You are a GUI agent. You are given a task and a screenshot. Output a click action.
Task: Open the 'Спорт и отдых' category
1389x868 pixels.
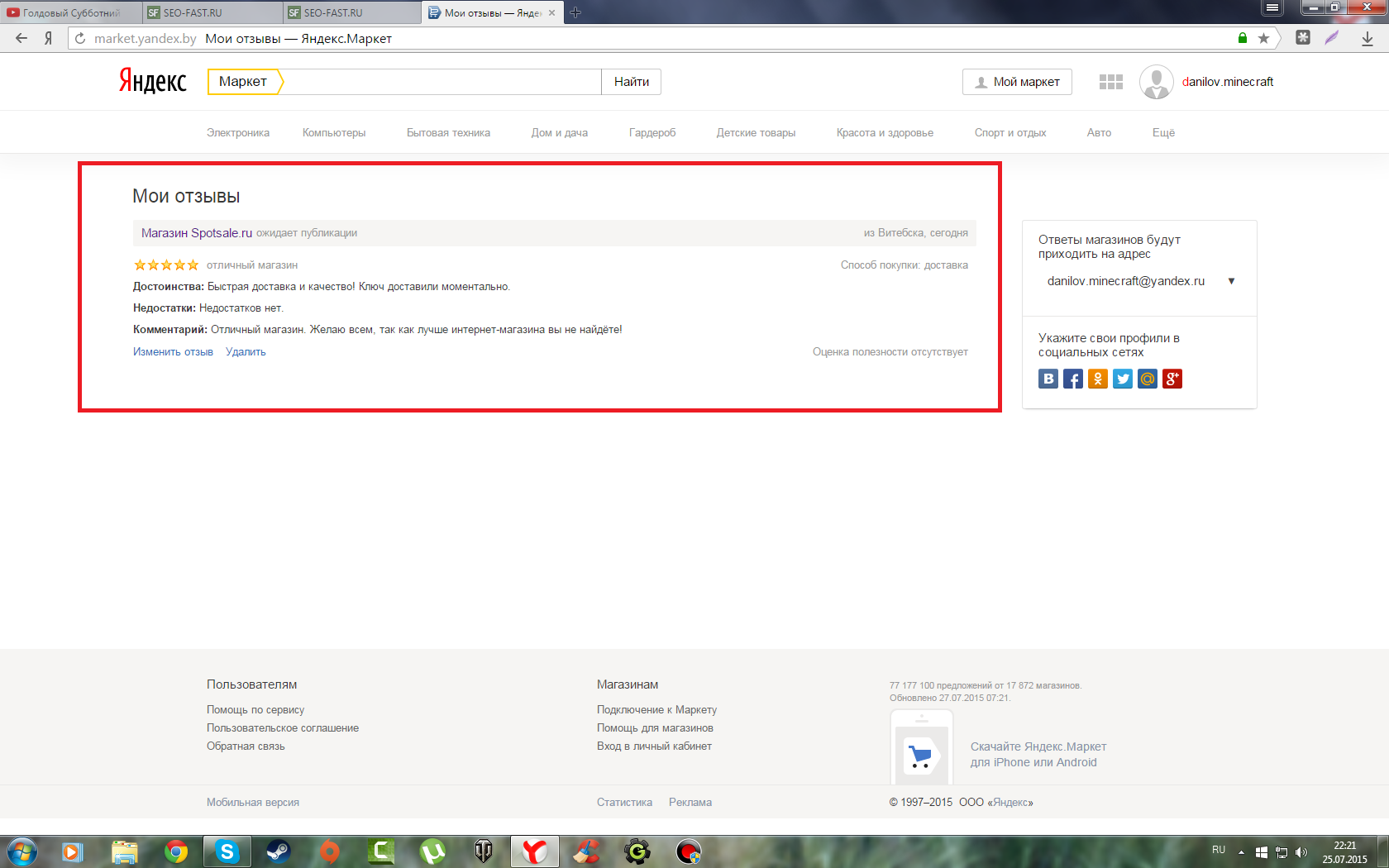coord(1010,132)
